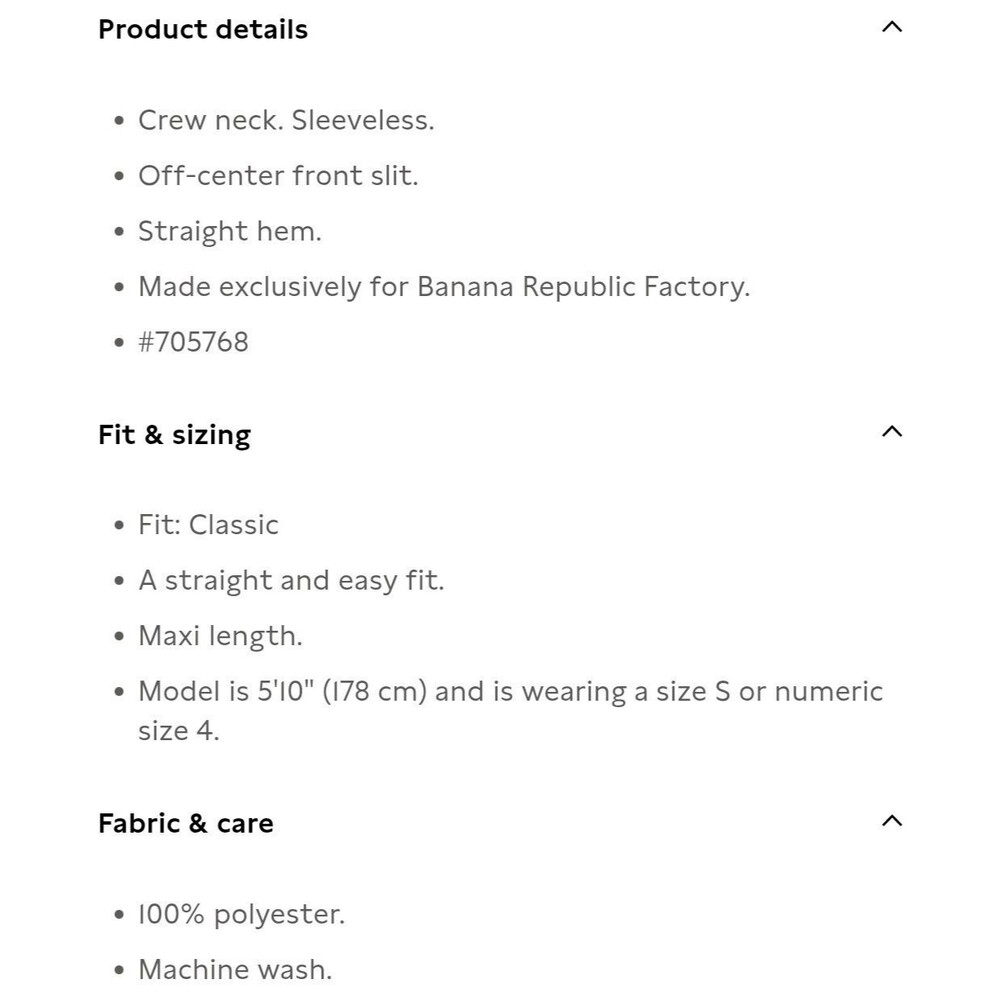Click the Product details heading
The width and height of the screenshot is (1000, 1000).
pos(203,30)
